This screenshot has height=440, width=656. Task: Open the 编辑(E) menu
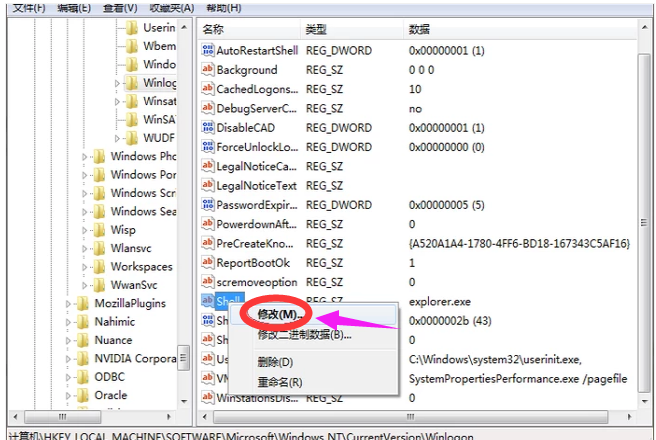coord(71,7)
